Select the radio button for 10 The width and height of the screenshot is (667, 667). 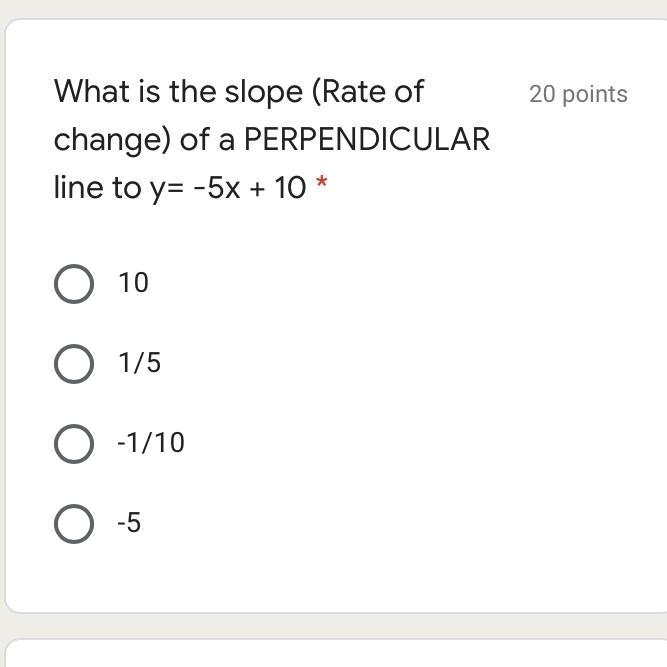tap(73, 284)
